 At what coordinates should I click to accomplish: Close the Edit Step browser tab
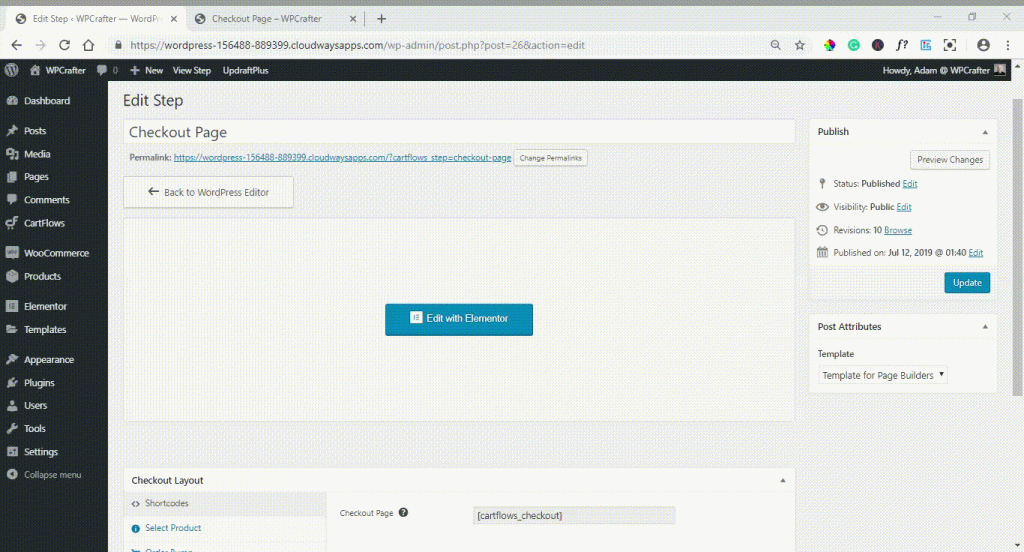(174, 19)
